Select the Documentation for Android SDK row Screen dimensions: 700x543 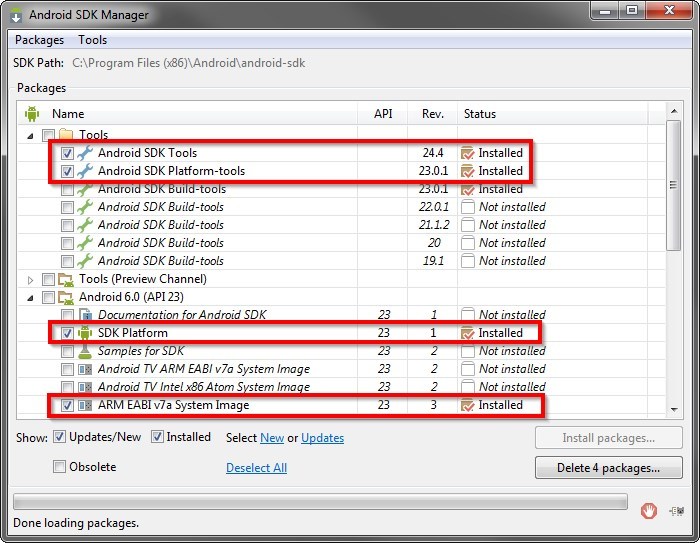point(342,315)
